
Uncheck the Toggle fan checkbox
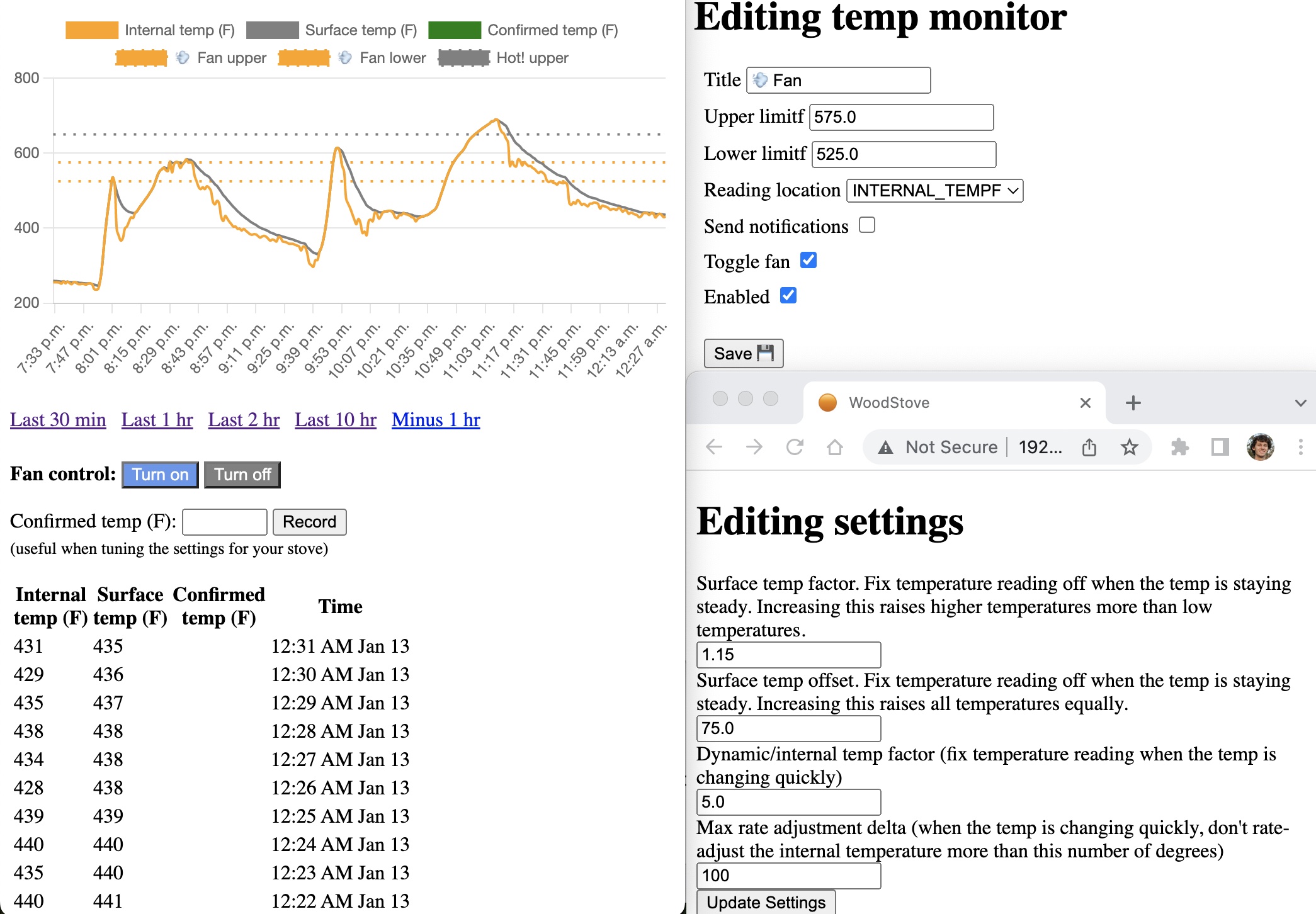[x=808, y=260]
